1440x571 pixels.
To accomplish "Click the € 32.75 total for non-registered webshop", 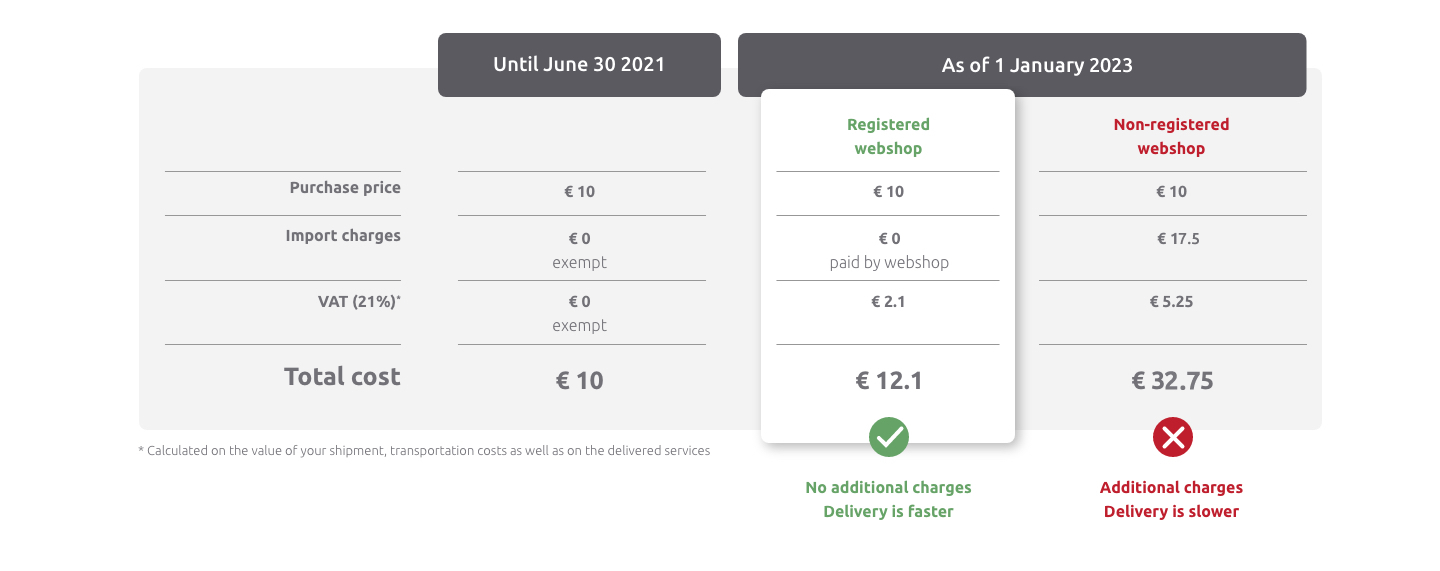I will (x=1172, y=380).
